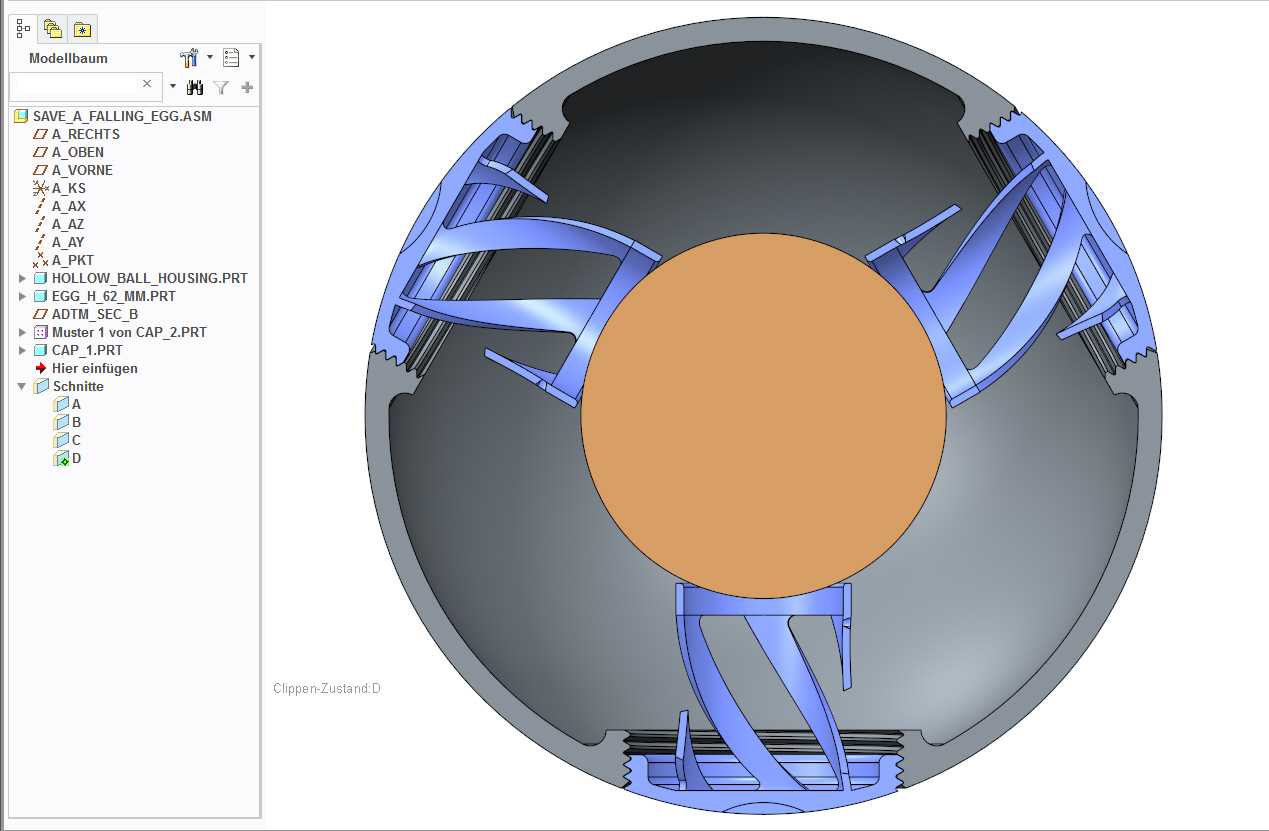This screenshot has width=1269, height=831.
Task: Select HOLLOW_BALL_HOUSING.PRT part
Action: pos(150,278)
